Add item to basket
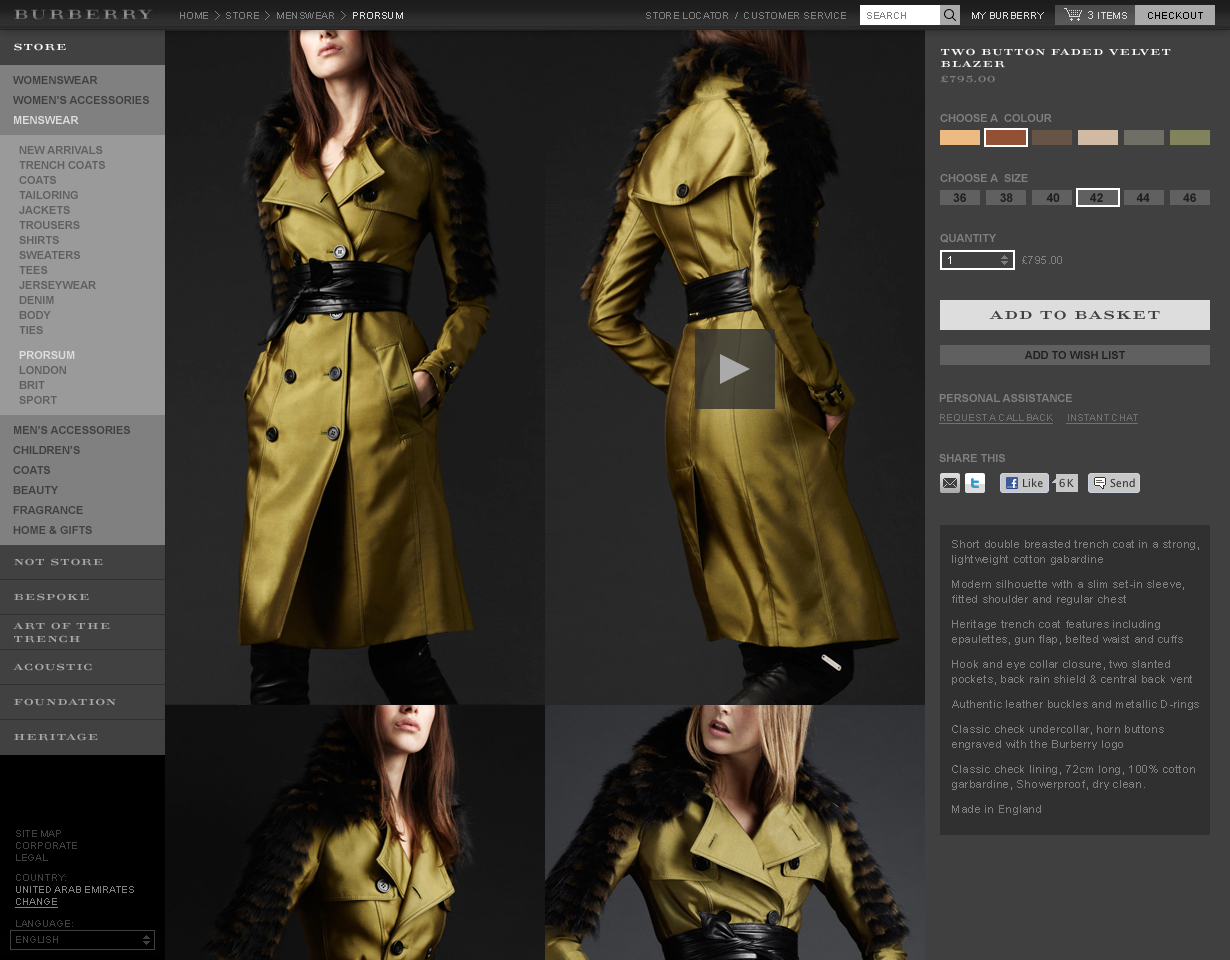This screenshot has height=960, width=1230. [1074, 315]
